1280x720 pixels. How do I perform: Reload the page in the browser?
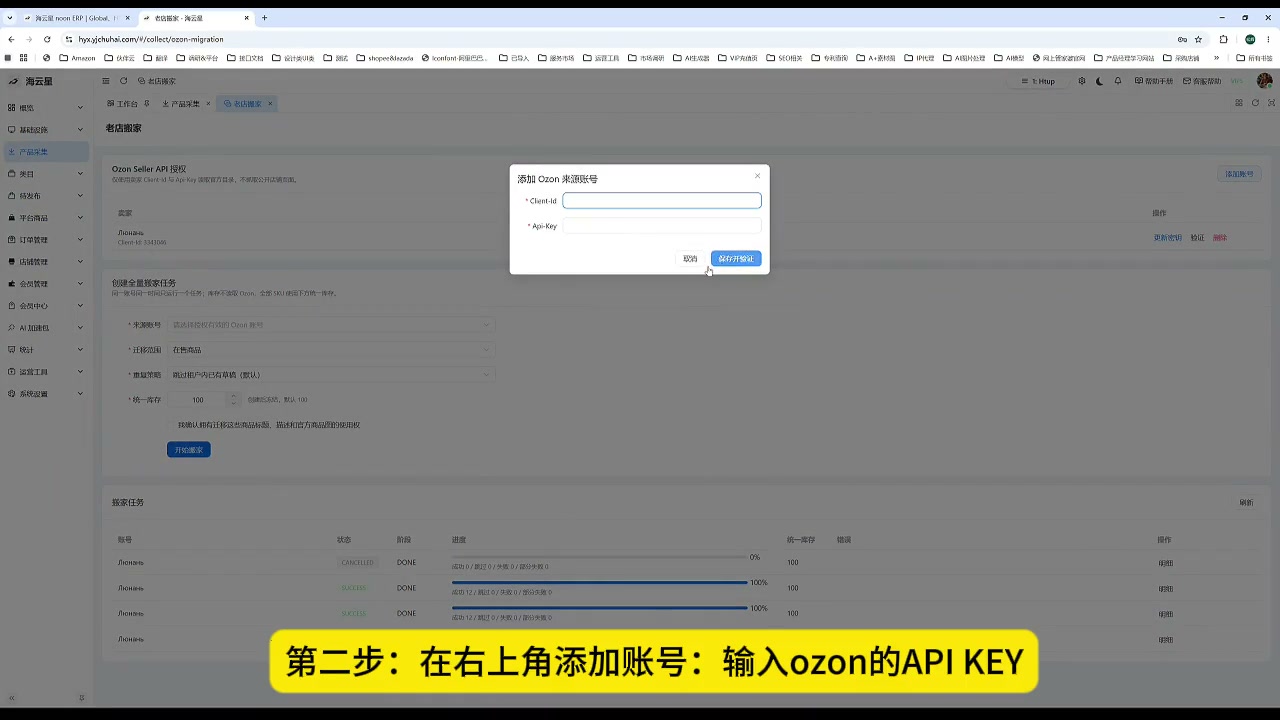coord(47,39)
